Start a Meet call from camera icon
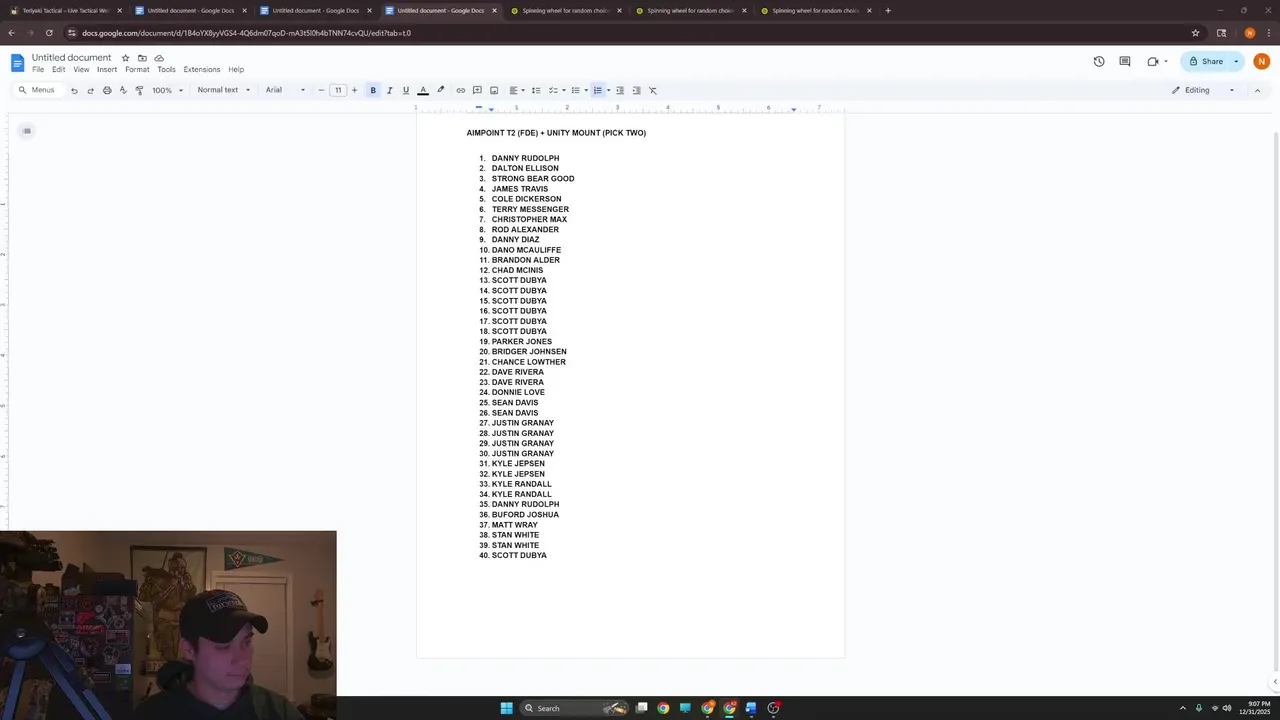Image resolution: width=1280 pixels, height=720 pixels. click(1153, 61)
